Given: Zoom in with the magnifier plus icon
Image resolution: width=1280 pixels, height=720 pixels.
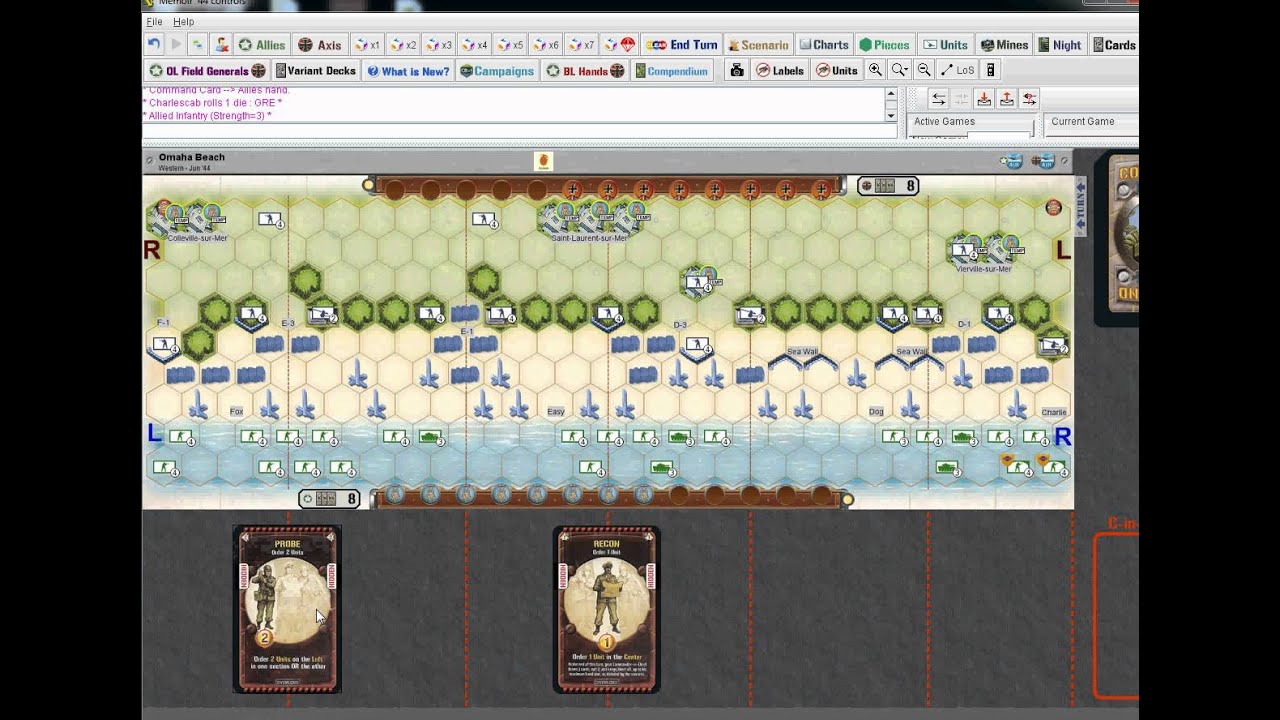Looking at the screenshot, I should pos(875,70).
